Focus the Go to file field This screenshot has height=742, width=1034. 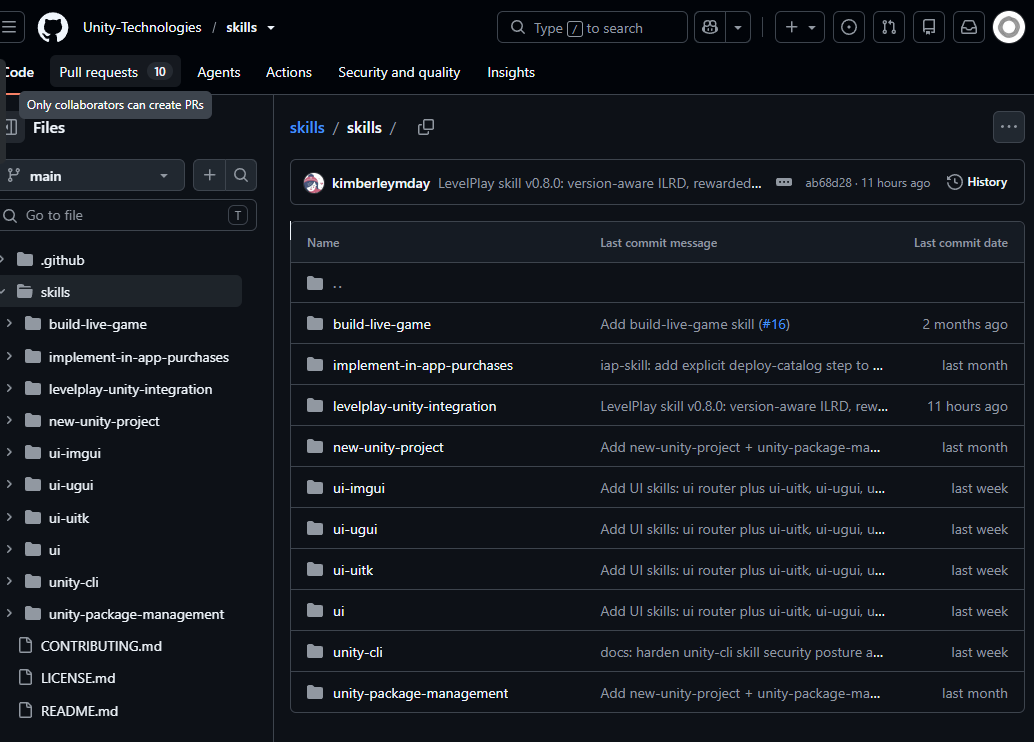click(x=127, y=215)
